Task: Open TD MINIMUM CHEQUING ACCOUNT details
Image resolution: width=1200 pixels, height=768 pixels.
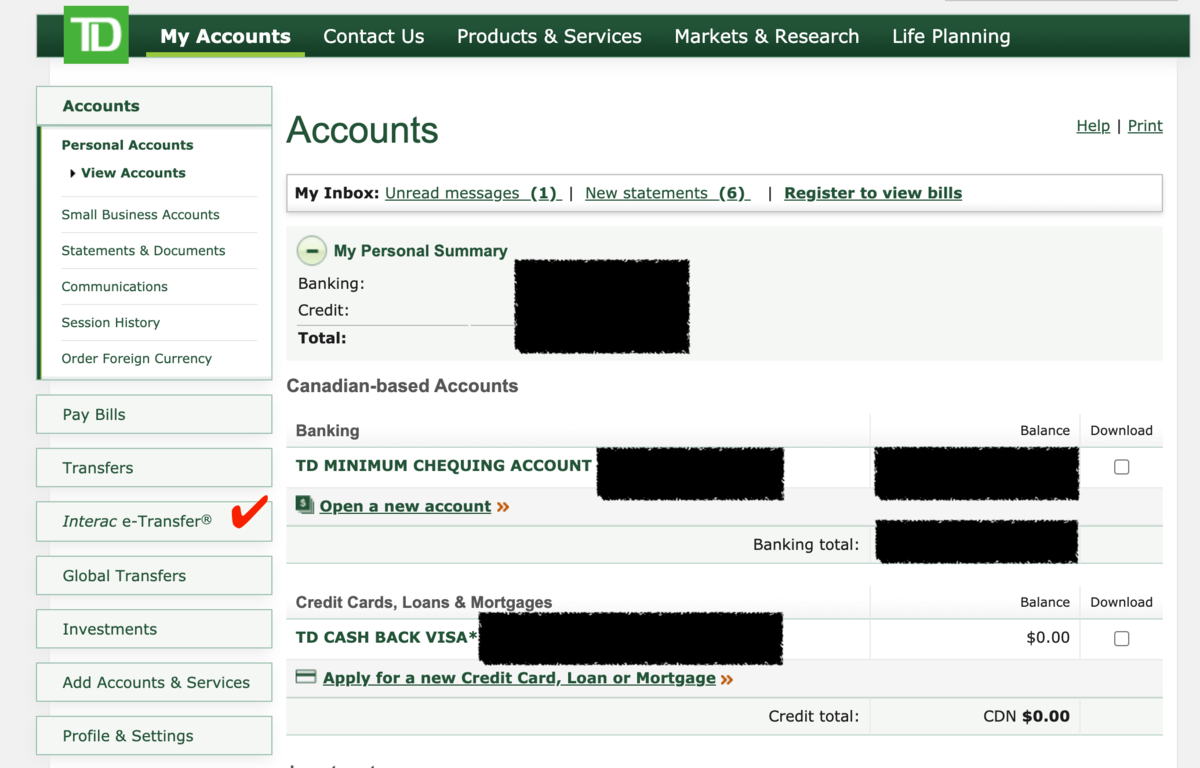Action: click(443, 466)
